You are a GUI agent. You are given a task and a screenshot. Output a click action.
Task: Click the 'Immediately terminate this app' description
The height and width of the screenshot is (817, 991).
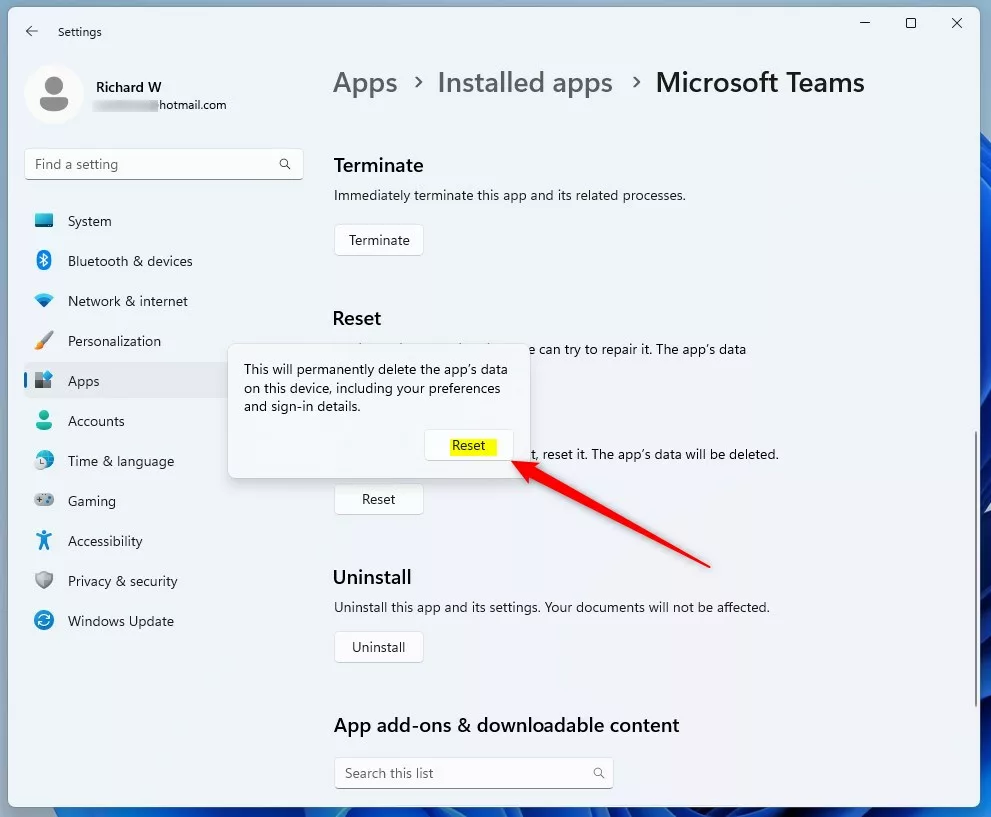509,195
